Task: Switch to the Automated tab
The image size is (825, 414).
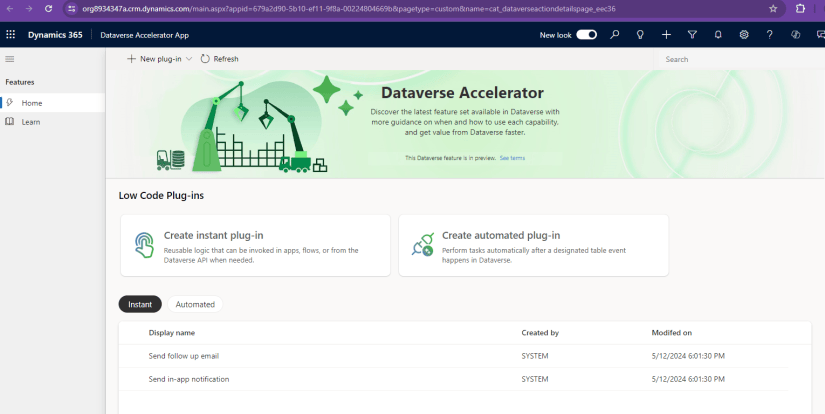Action: 195,304
